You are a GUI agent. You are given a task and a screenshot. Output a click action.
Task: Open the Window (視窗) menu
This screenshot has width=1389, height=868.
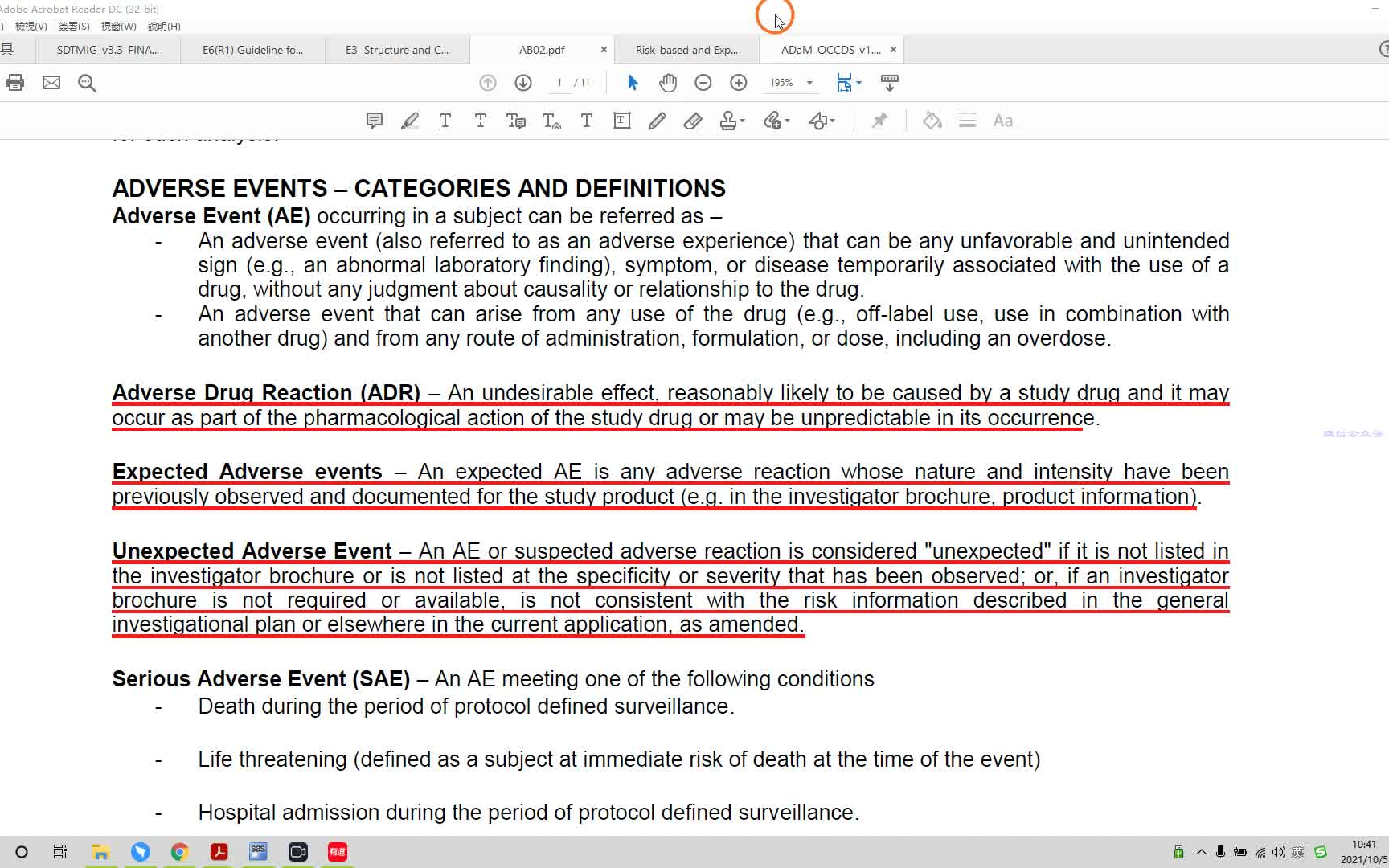(119, 26)
